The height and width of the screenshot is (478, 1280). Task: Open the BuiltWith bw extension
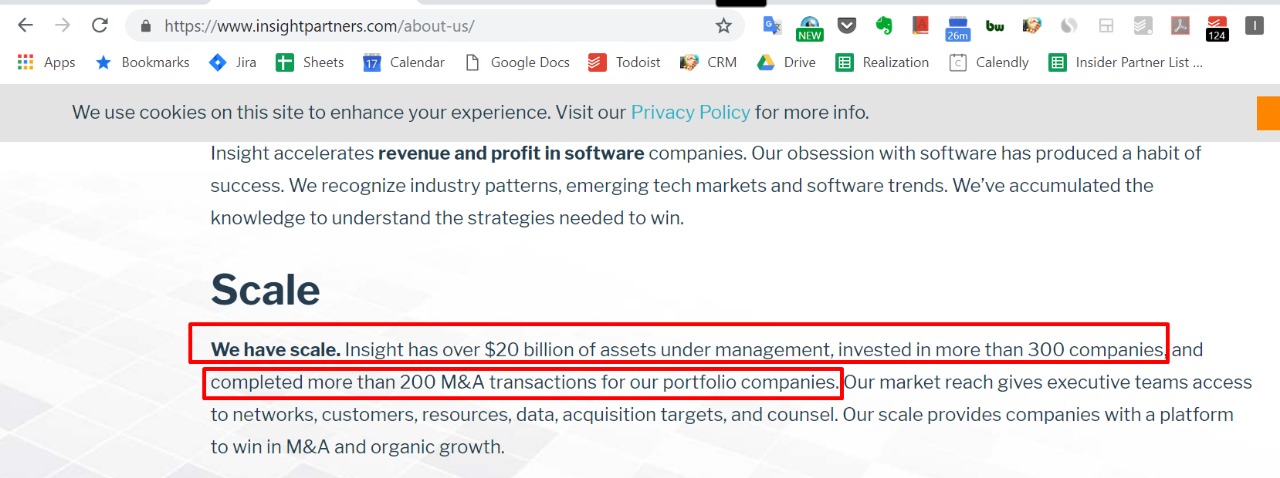pyautogui.click(x=994, y=26)
